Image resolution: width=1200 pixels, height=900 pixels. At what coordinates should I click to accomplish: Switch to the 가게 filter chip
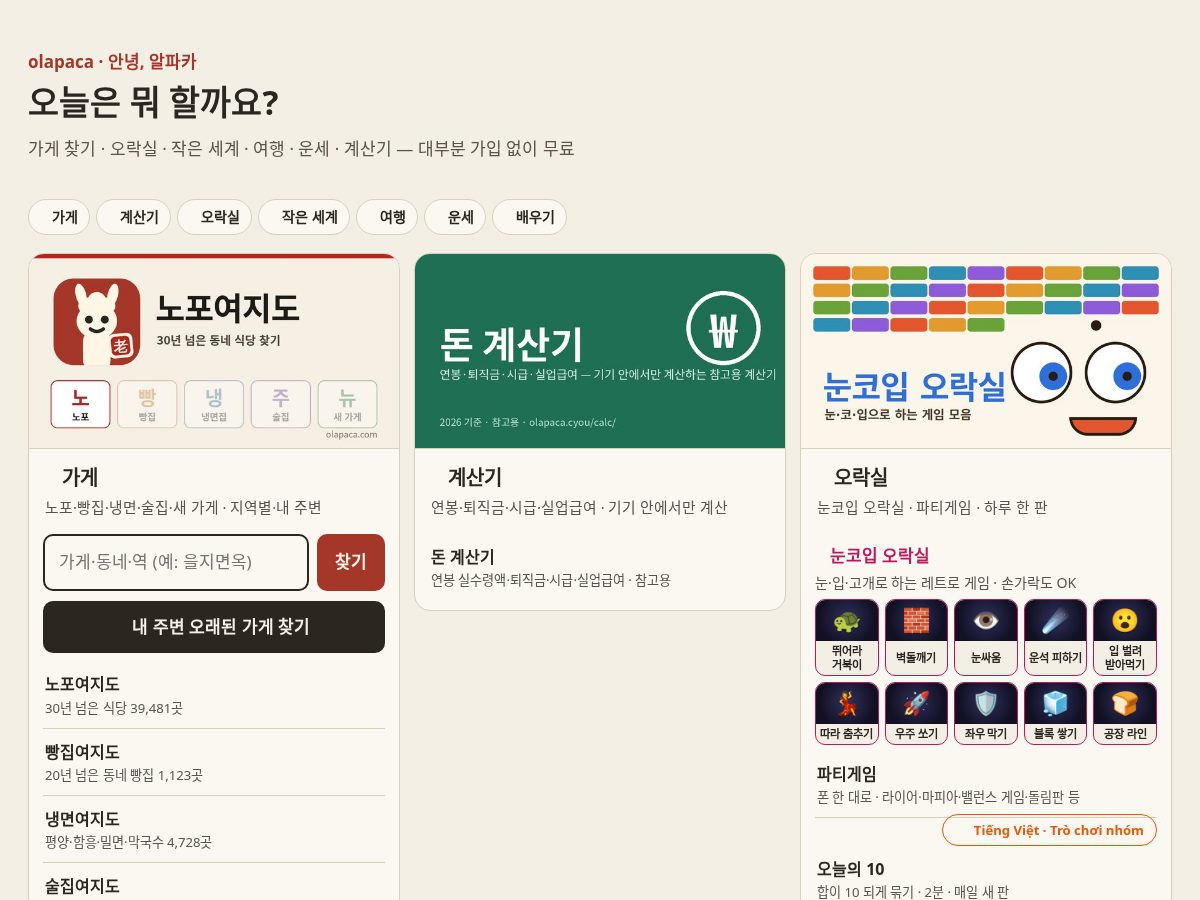pyautogui.click(x=59, y=217)
